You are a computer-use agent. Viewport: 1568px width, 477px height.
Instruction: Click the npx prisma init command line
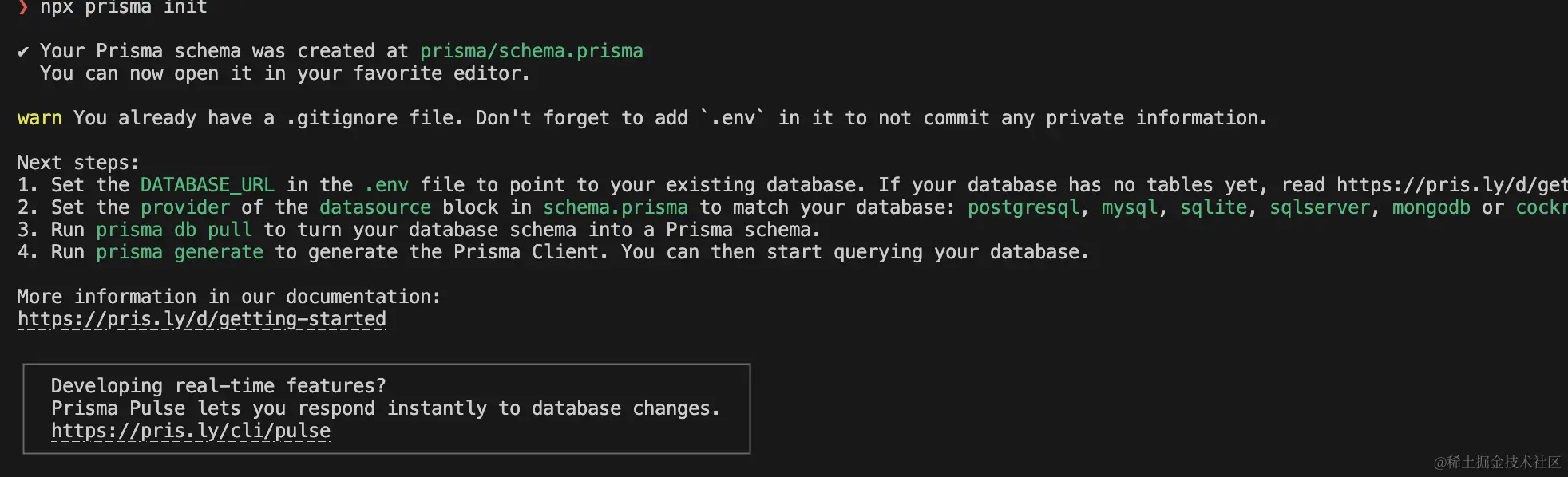(x=124, y=7)
